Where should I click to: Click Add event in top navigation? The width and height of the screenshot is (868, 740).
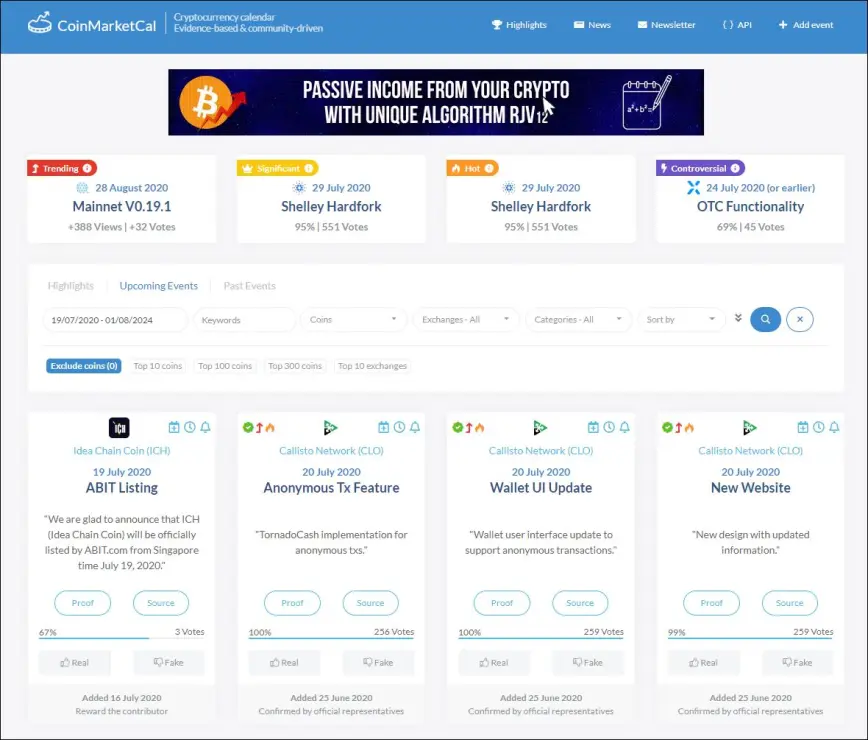pyautogui.click(x=805, y=25)
